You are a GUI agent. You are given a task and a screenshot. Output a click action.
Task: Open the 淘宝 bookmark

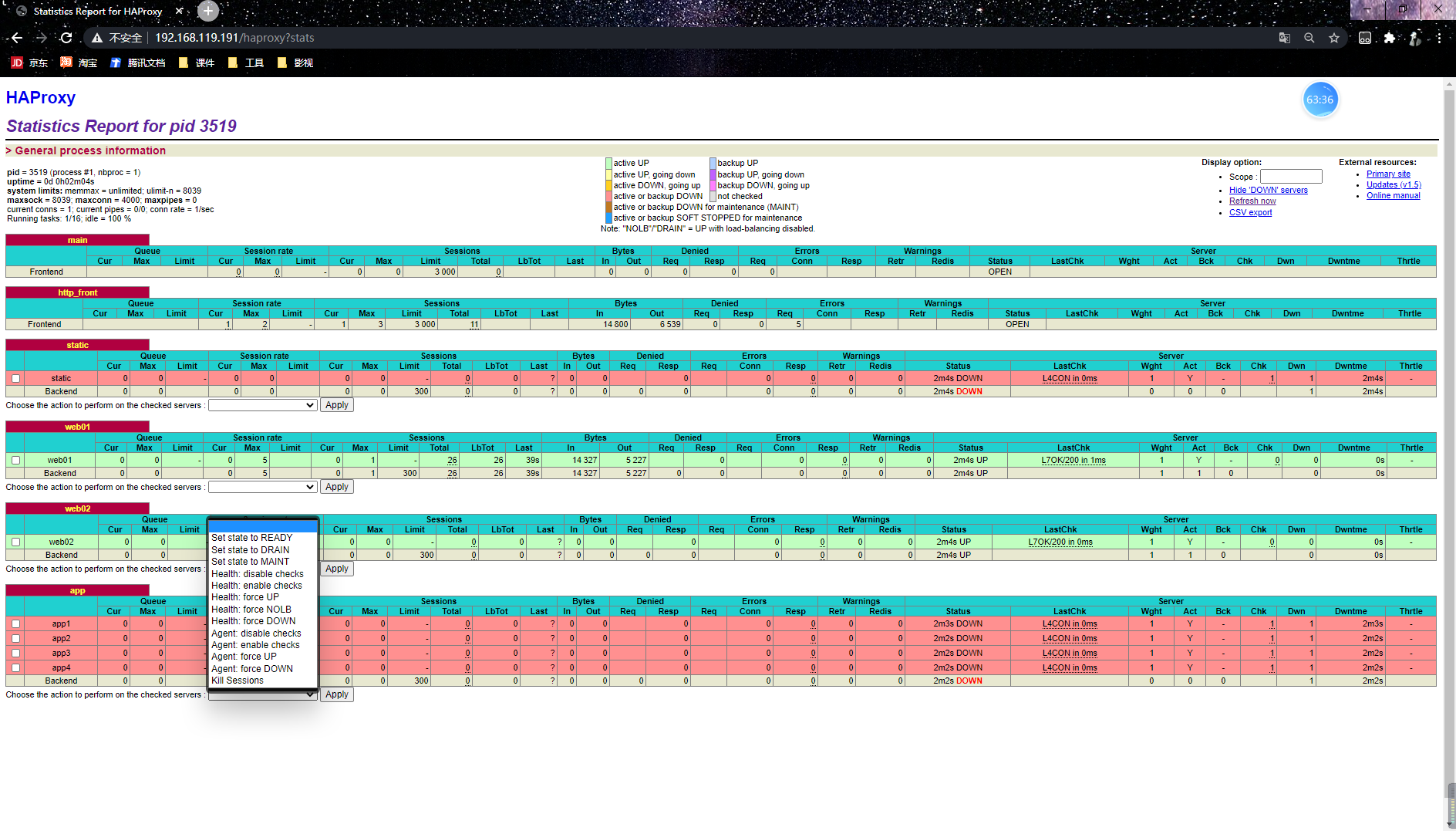(x=79, y=62)
